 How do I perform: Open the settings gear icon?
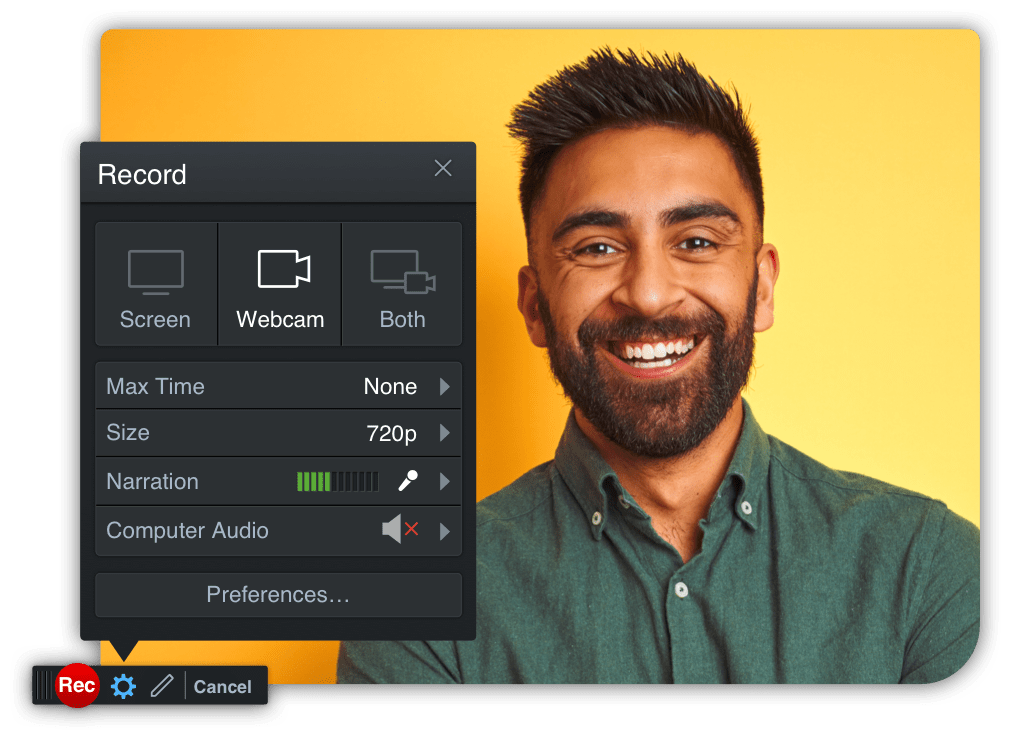click(x=122, y=687)
